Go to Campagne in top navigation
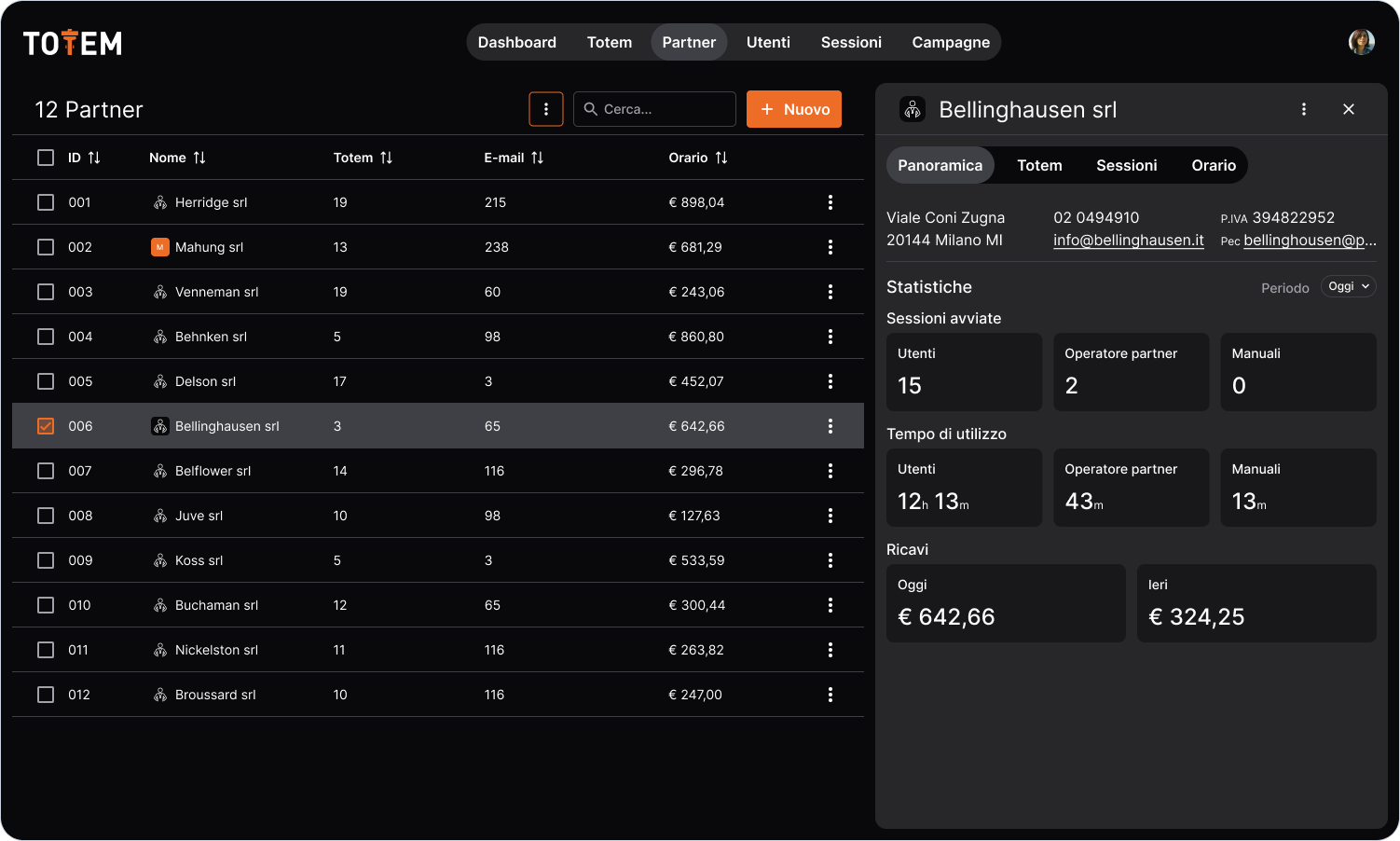The image size is (1400, 841). [951, 42]
